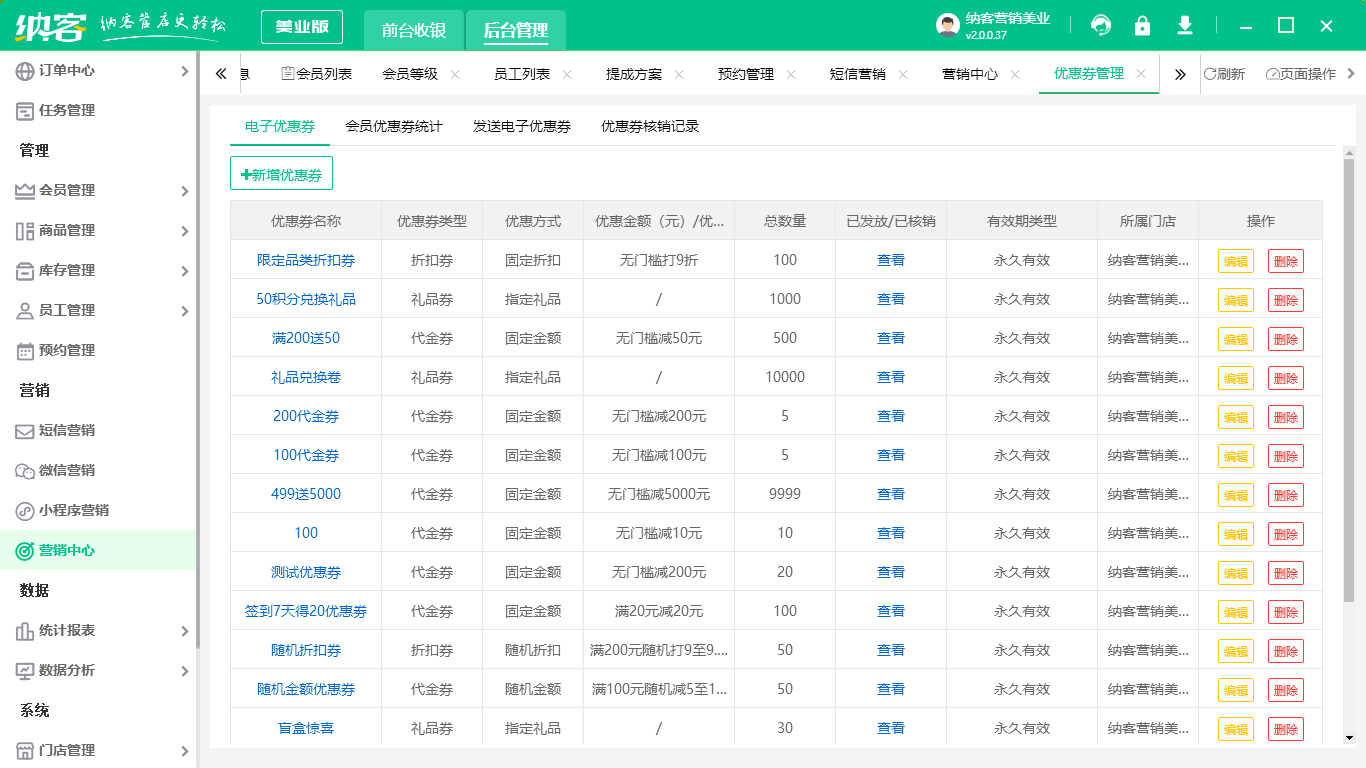
Task: Open 查看 link for the 满200送50 coupon
Action: coord(889,338)
